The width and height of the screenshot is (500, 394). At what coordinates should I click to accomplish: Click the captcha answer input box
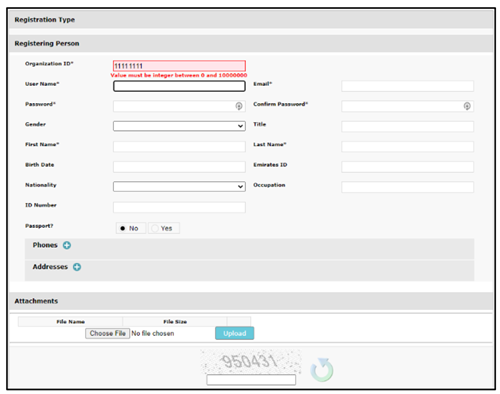click(251, 380)
